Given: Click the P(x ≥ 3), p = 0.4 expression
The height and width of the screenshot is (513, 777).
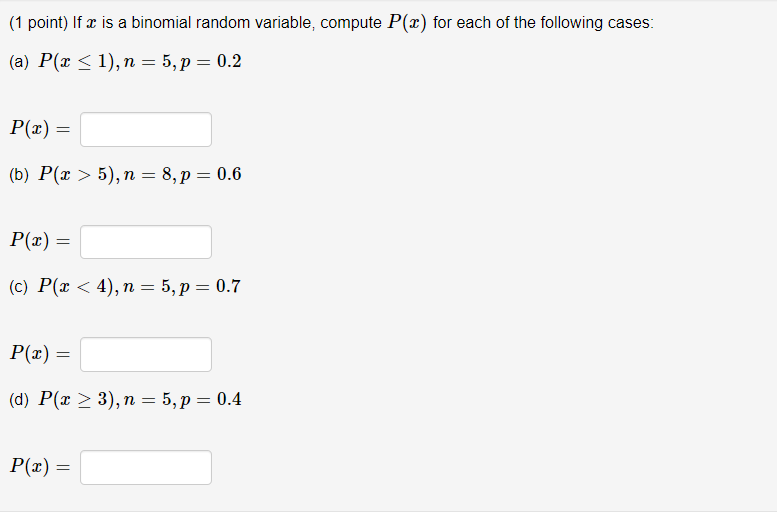Looking at the screenshot, I should pyautogui.click(x=140, y=399).
